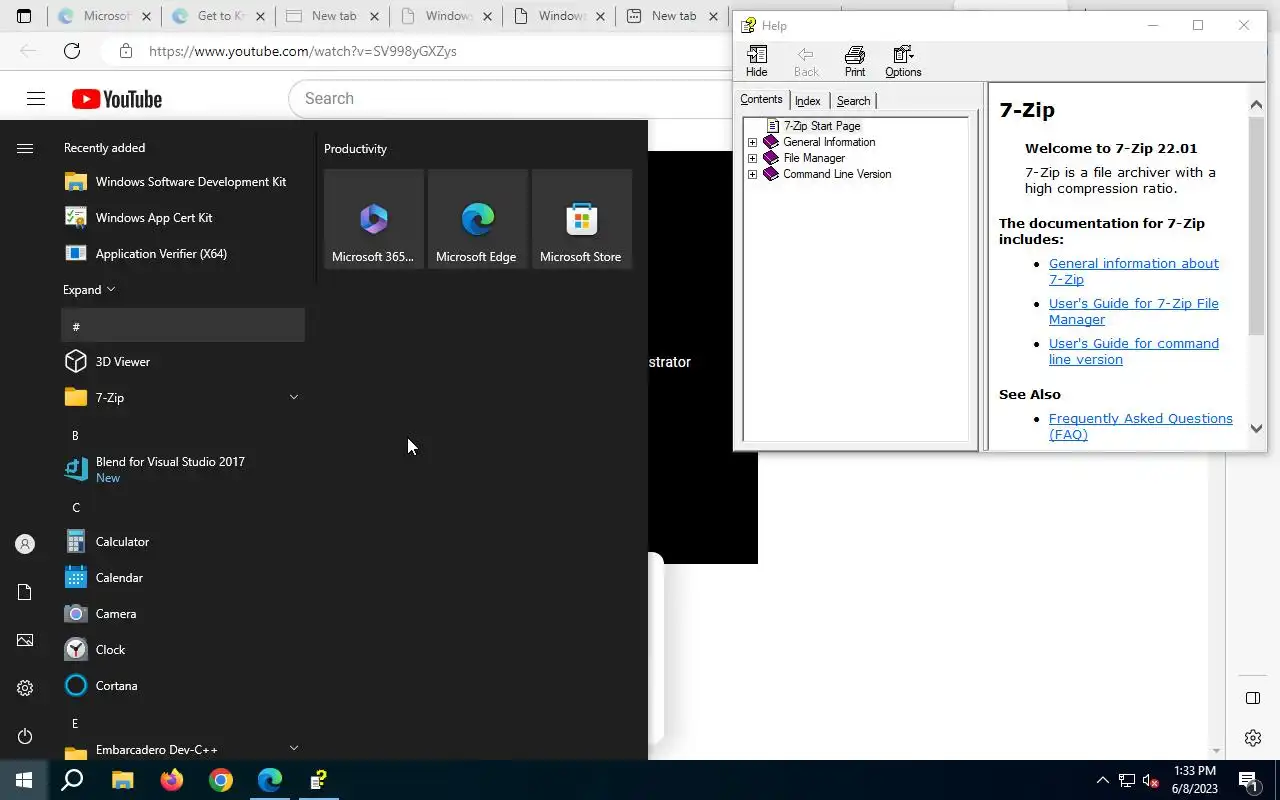
Task: Expand the 7-Zip folder in Start
Action: [294, 398]
